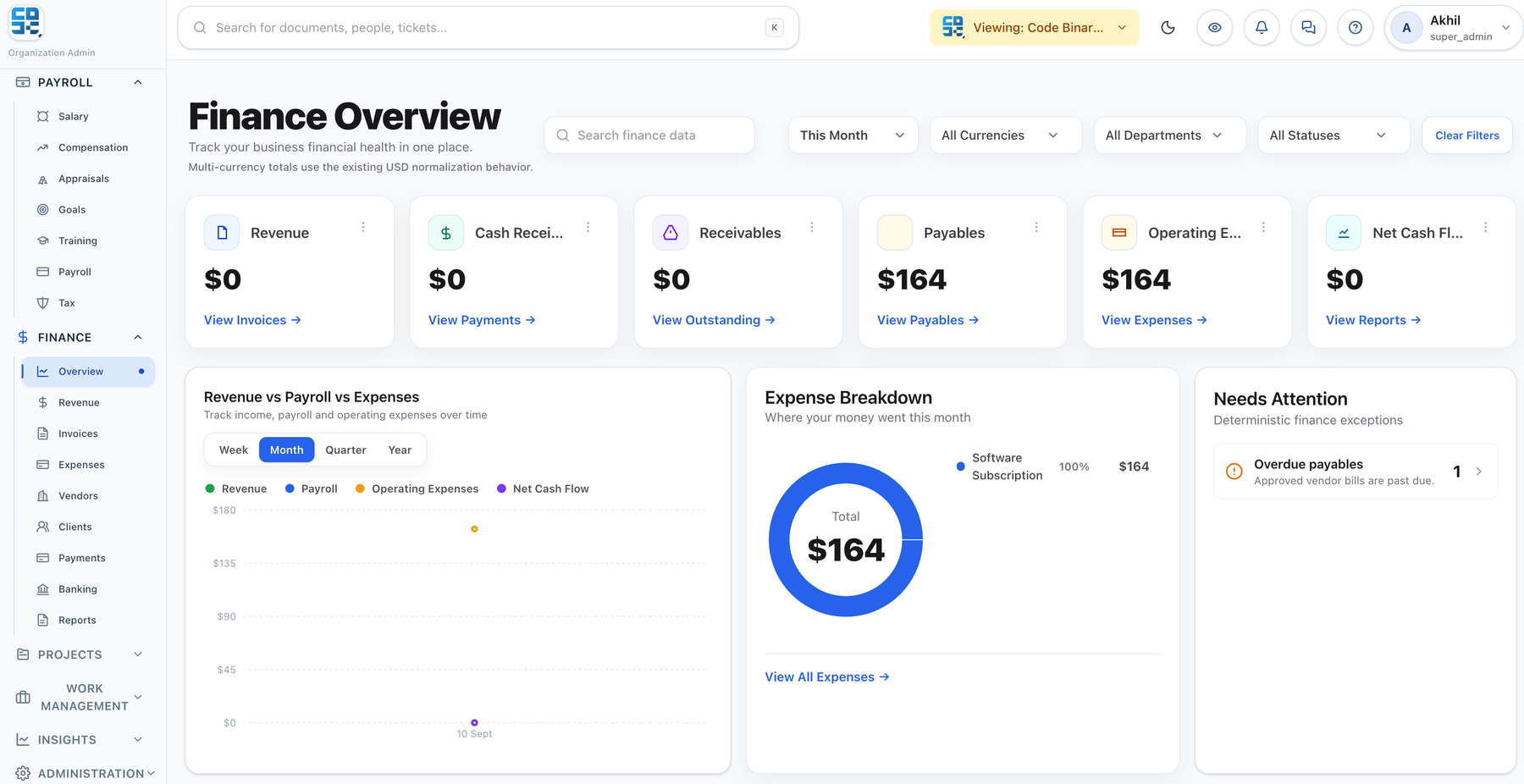Click the eye view toggle icon
Image resolution: width=1524 pixels, height=784 pixels.
[x=1214, y=28]
